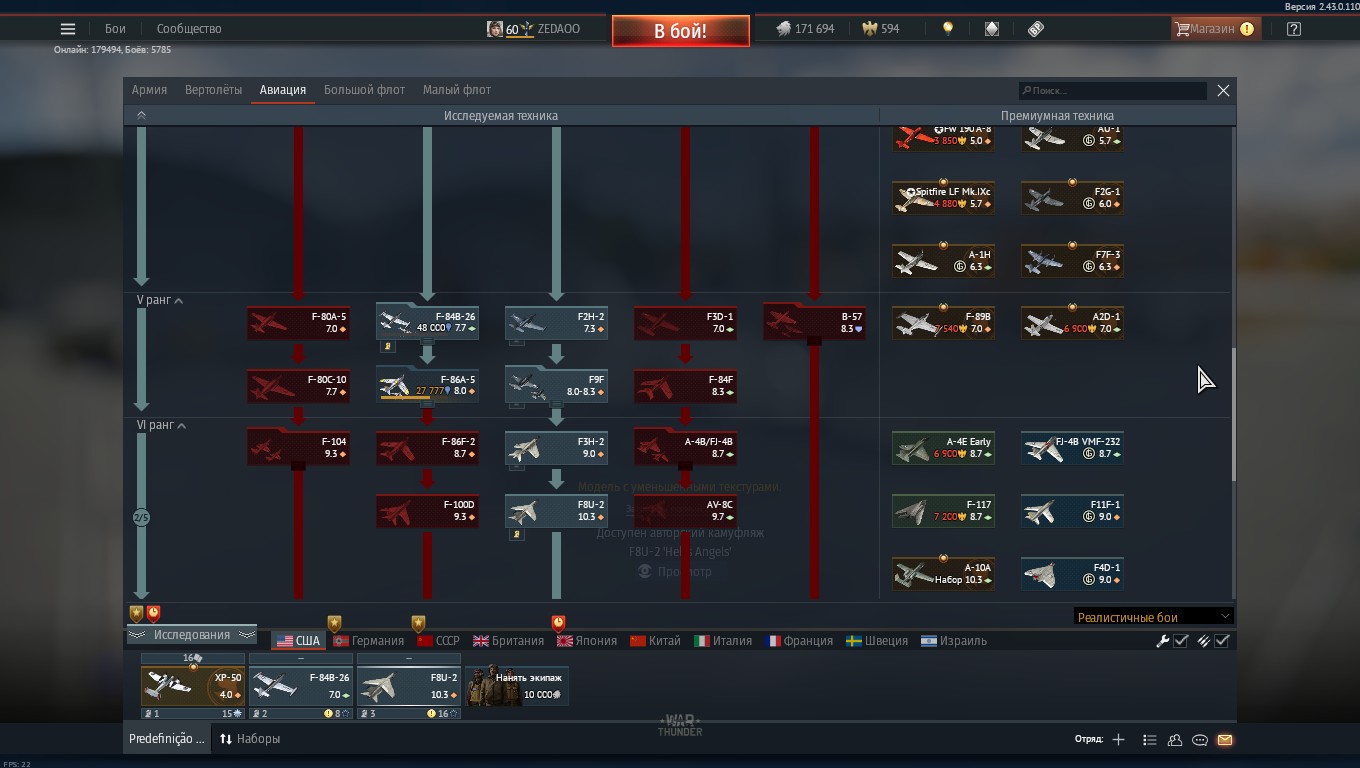Select the XP-50 crew slot

point(193,686)
